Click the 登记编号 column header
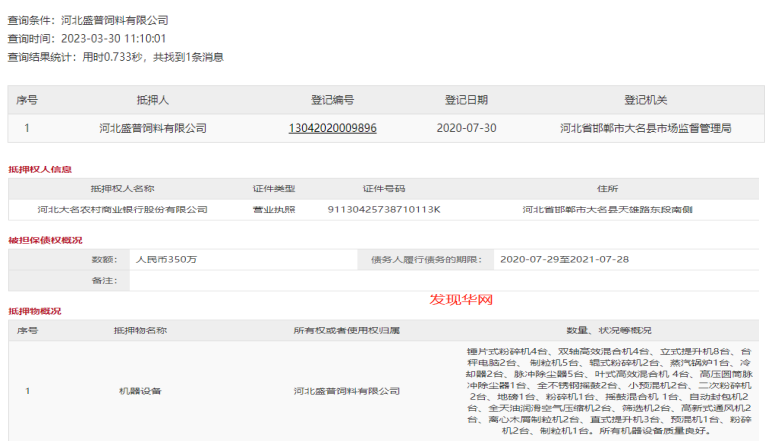The width and height of the screenshot is (769, 445). coord(333,100)
